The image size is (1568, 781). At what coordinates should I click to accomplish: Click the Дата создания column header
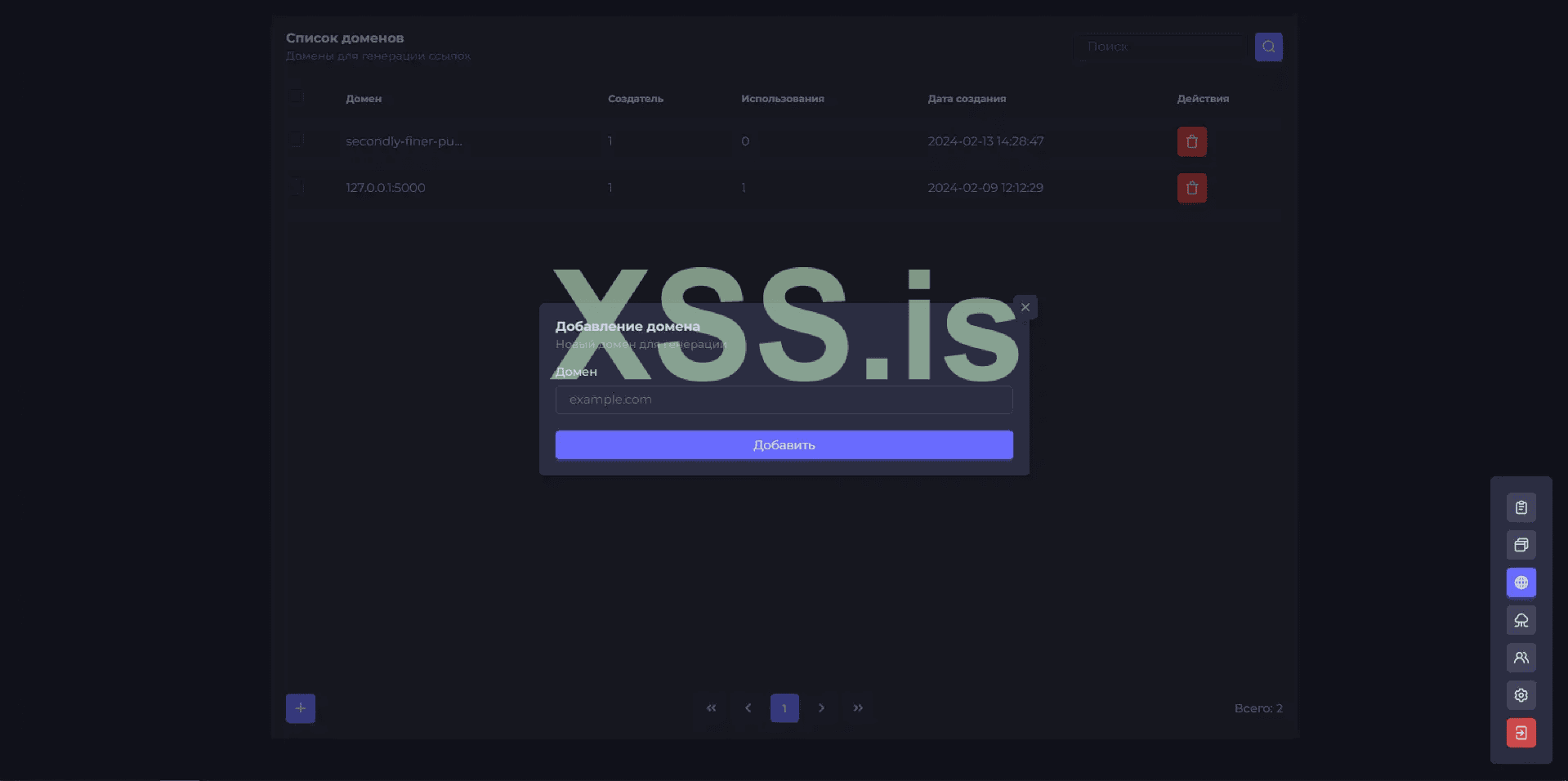[x=967, y=99]
